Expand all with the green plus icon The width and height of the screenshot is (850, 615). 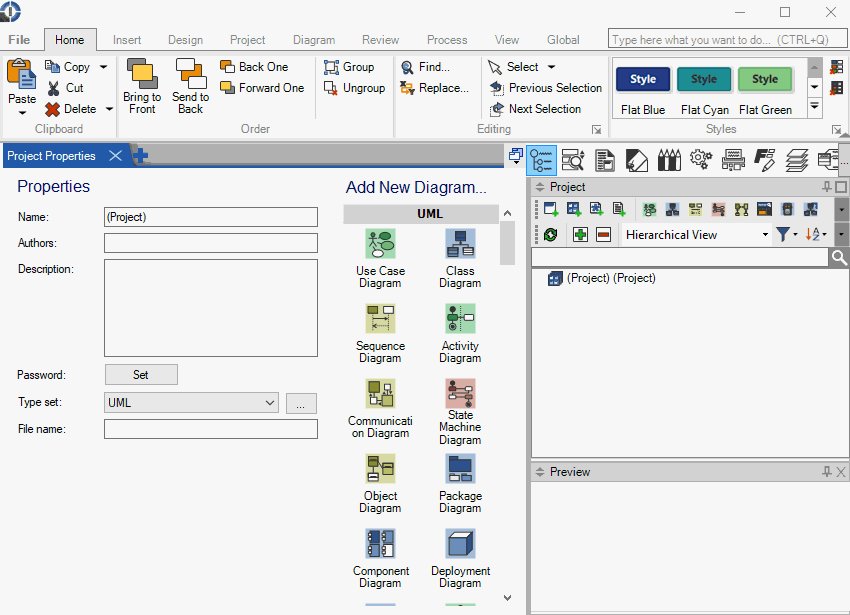tap(580, 234)
